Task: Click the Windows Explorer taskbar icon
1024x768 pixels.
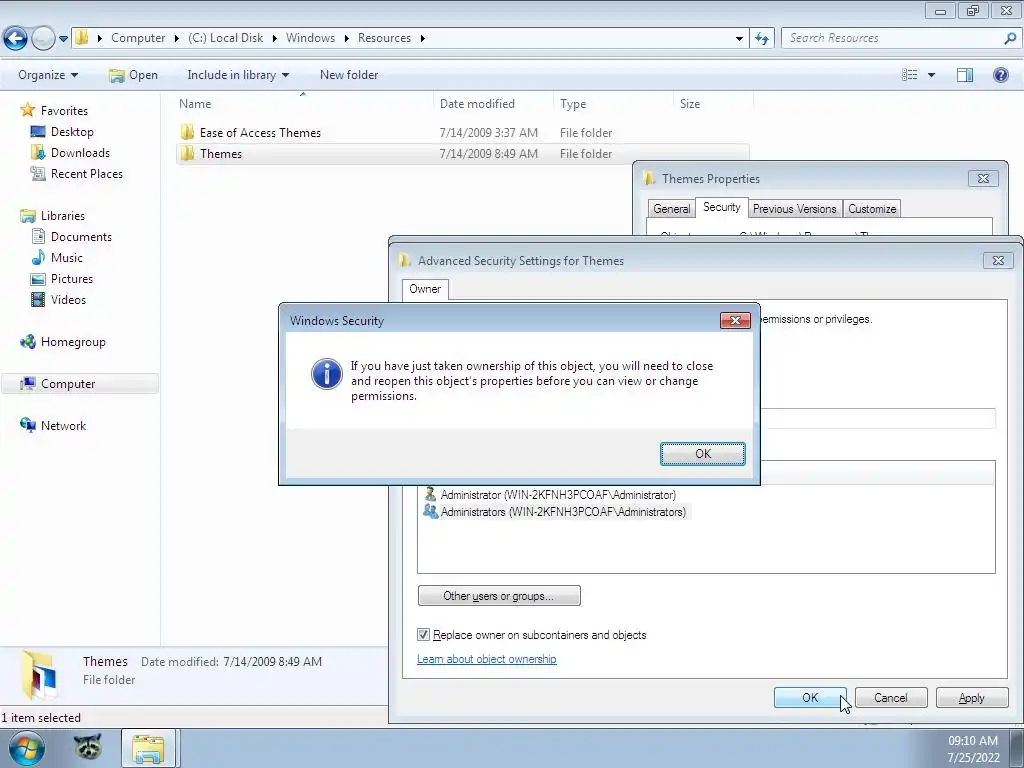Action: (x=148, y=748)
